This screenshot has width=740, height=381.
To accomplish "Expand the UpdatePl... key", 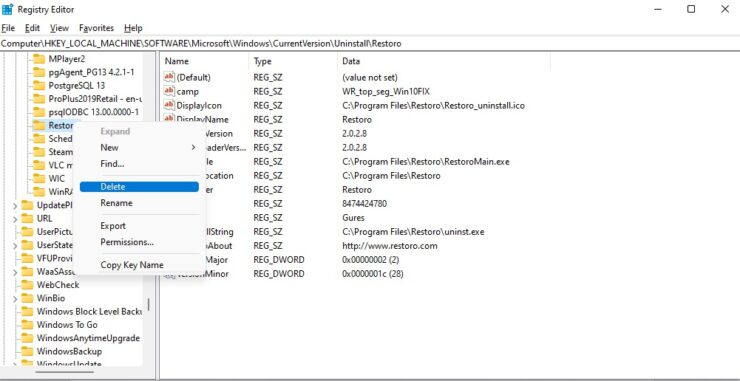I will click(x=15, y=206).
